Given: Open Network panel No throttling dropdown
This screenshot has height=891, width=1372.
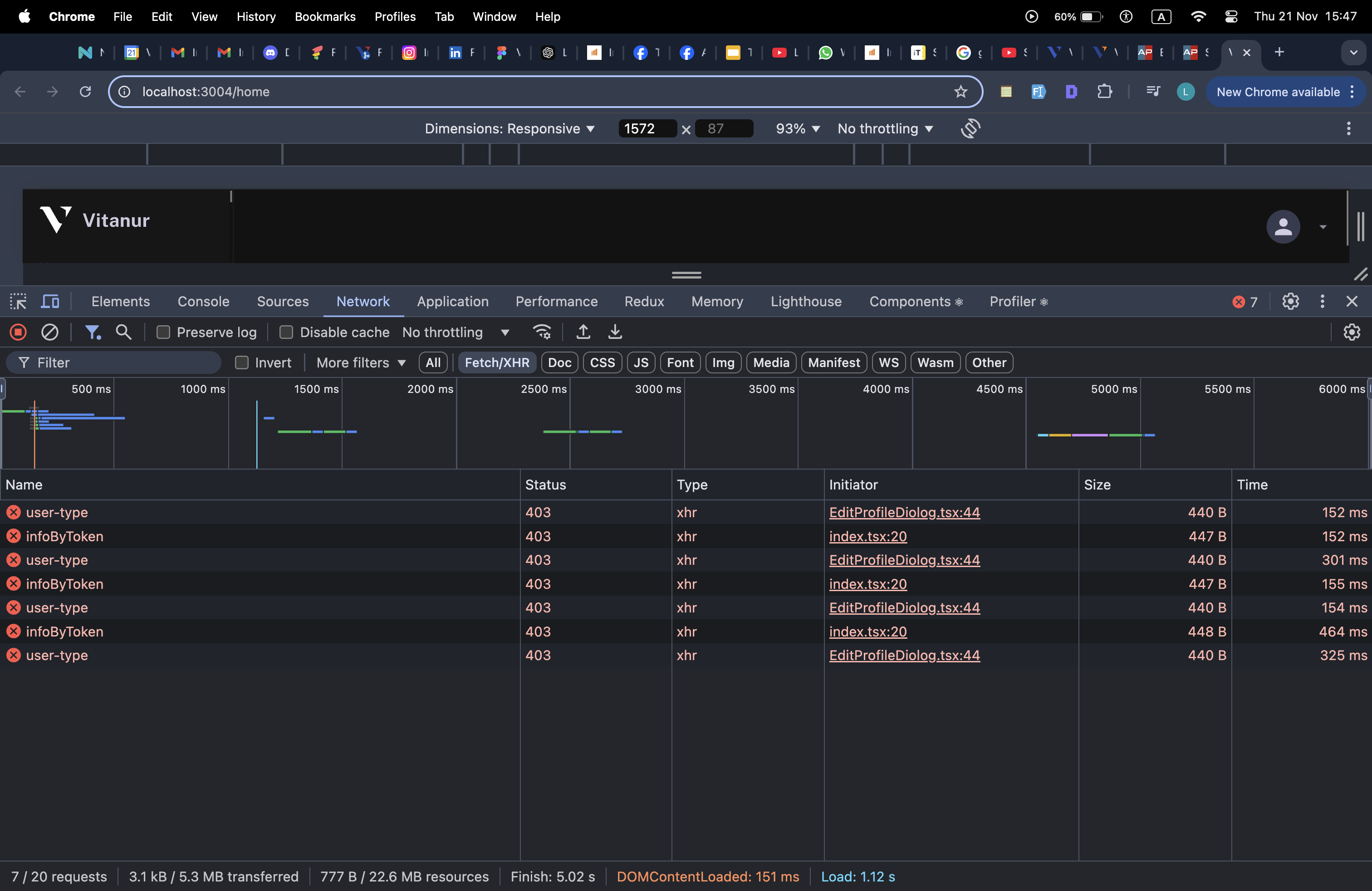Looking at the screenshot, I should point(456,333).
